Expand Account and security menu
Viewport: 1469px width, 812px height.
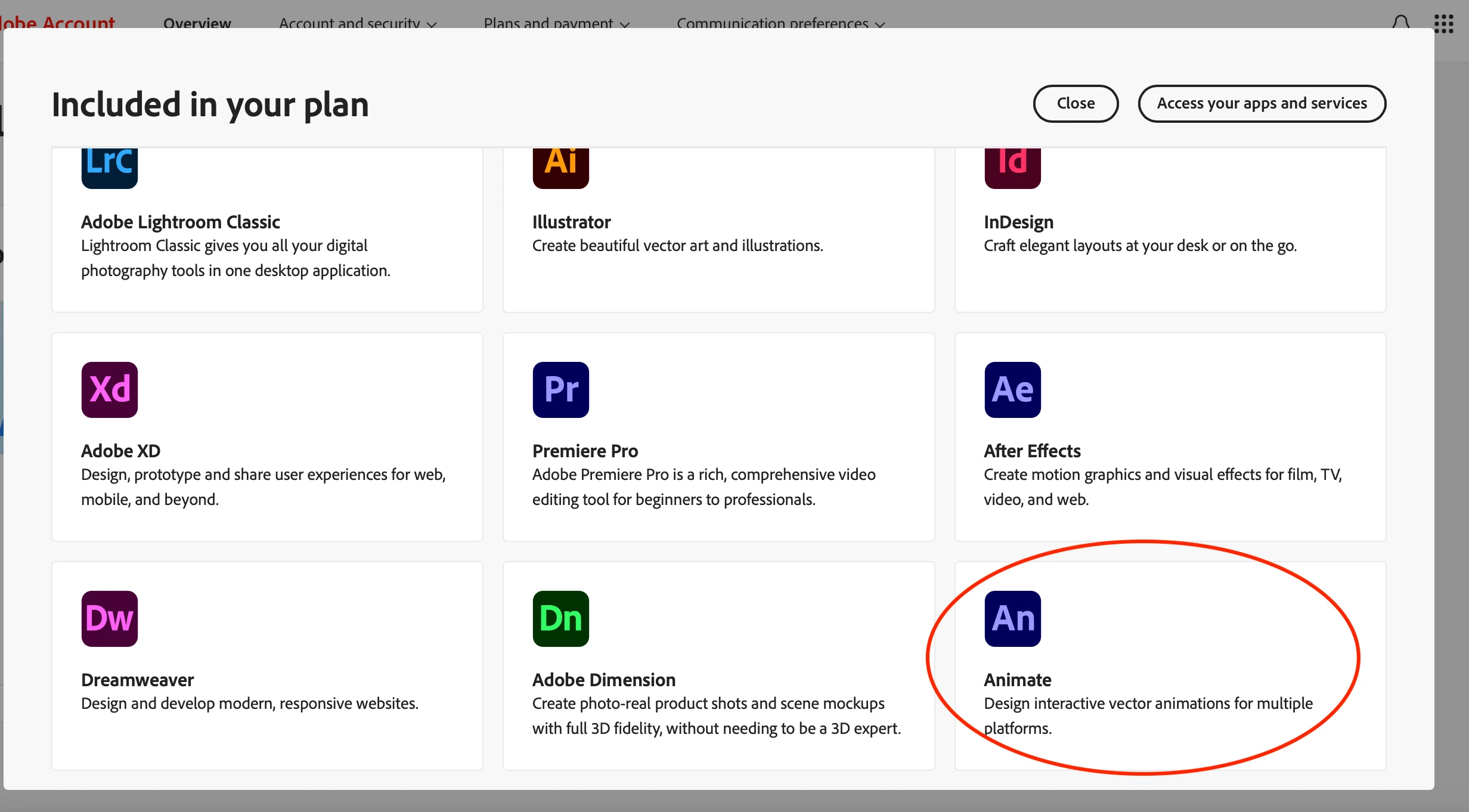point(358,23)
